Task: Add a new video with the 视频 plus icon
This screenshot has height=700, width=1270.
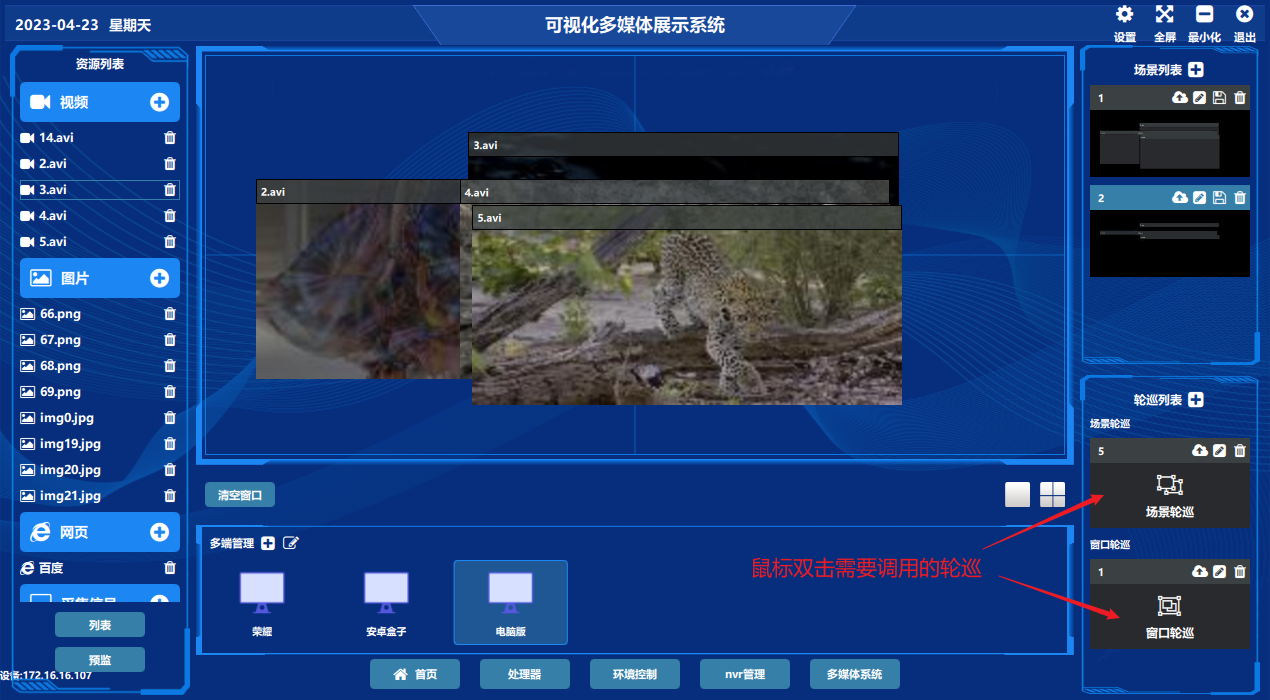Action: point(159,102)
